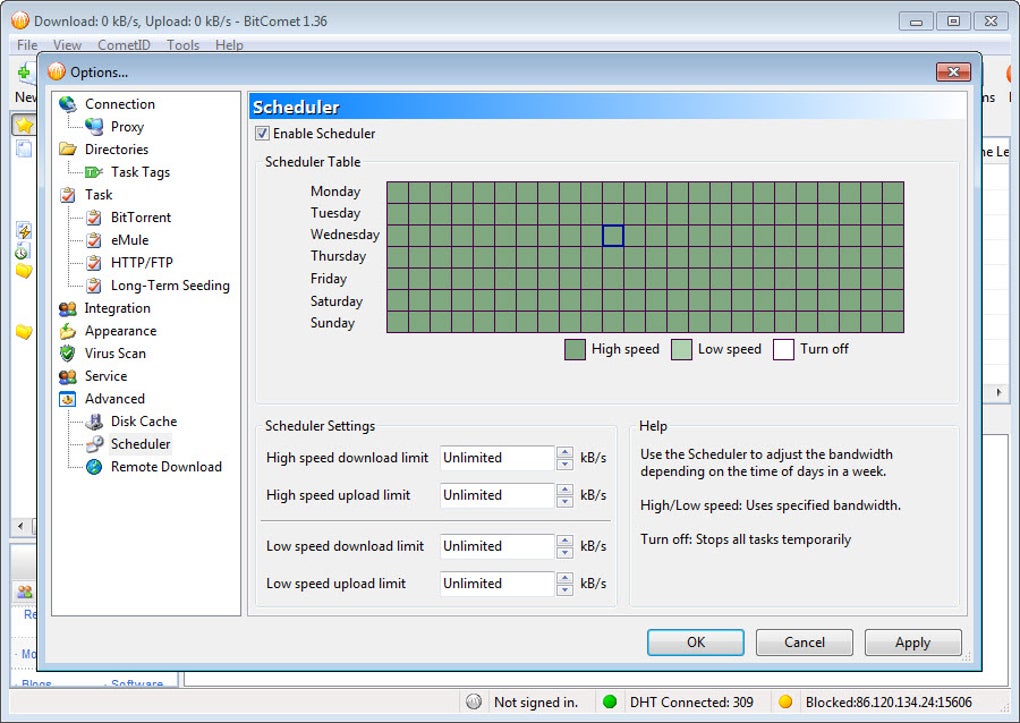Click the highlighted Wednesday schedule cell
The height and width of the screenshot is (723, 1020).
point(613,236)
